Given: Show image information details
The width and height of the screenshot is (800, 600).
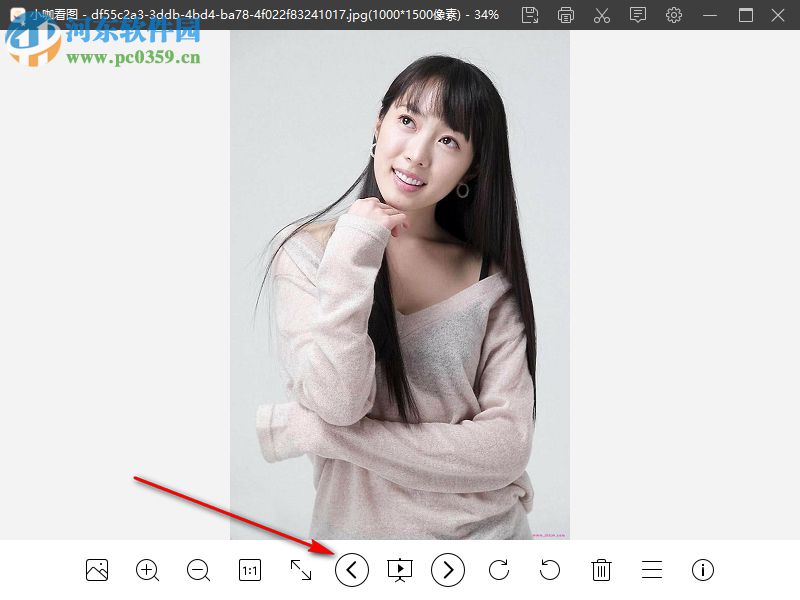Looking at the screenshot, I should tap(702, 570).
